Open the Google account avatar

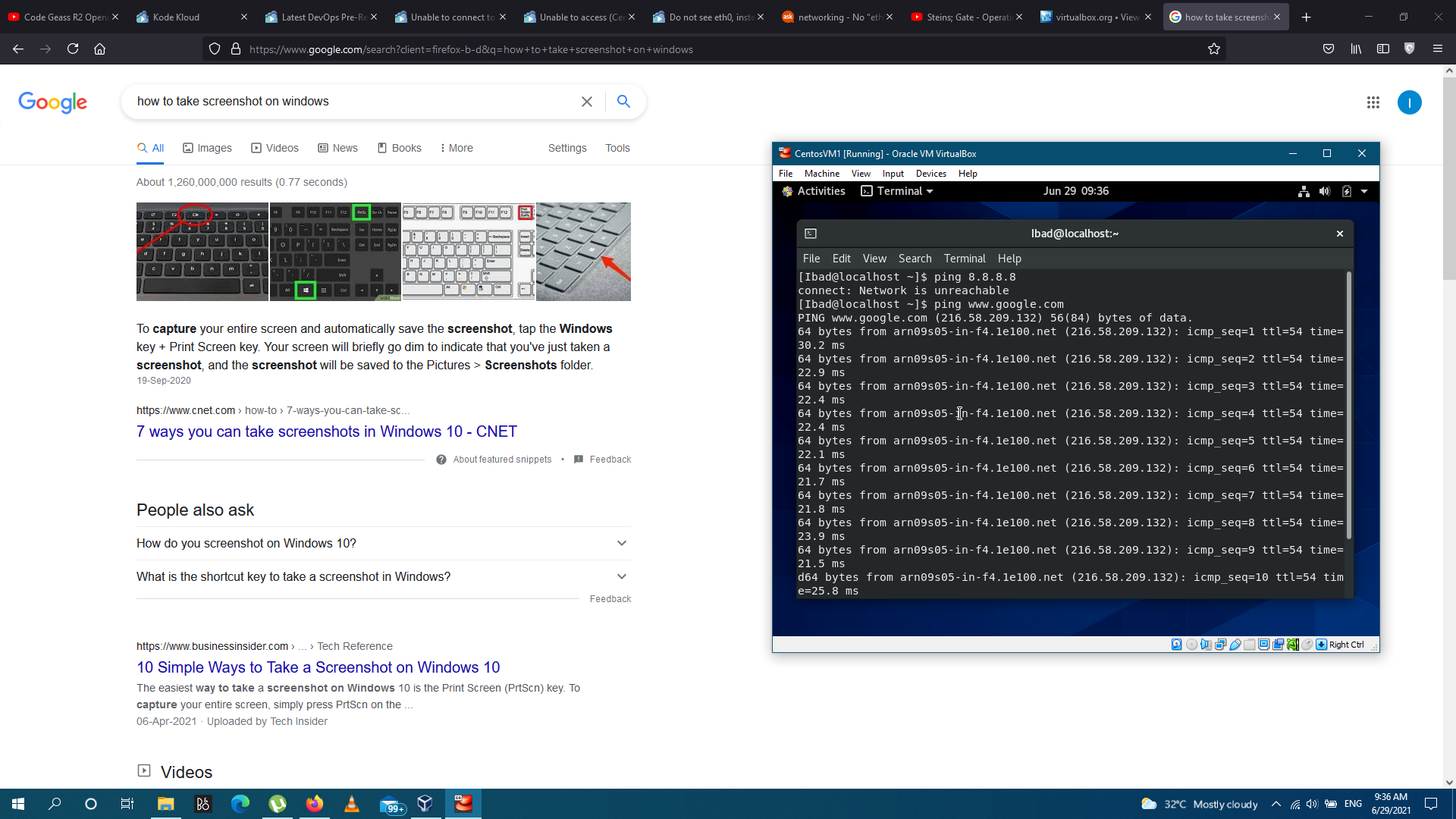1409,102
